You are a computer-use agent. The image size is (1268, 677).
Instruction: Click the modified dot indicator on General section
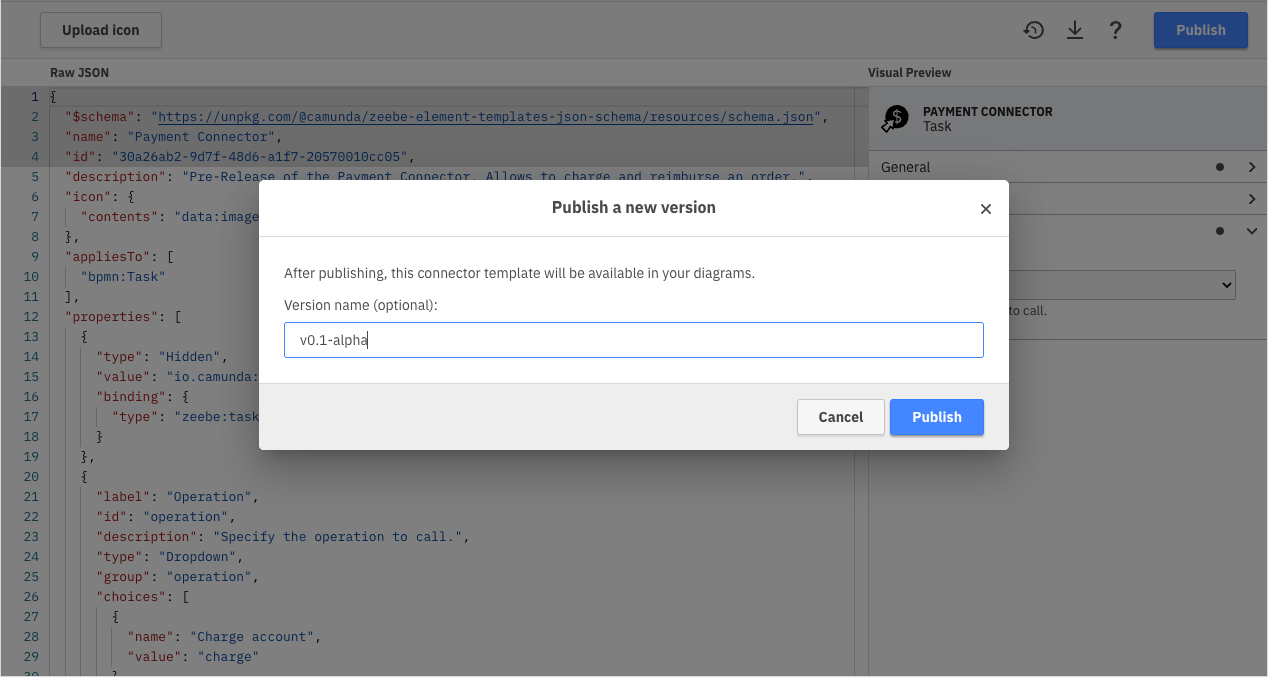1219,167
